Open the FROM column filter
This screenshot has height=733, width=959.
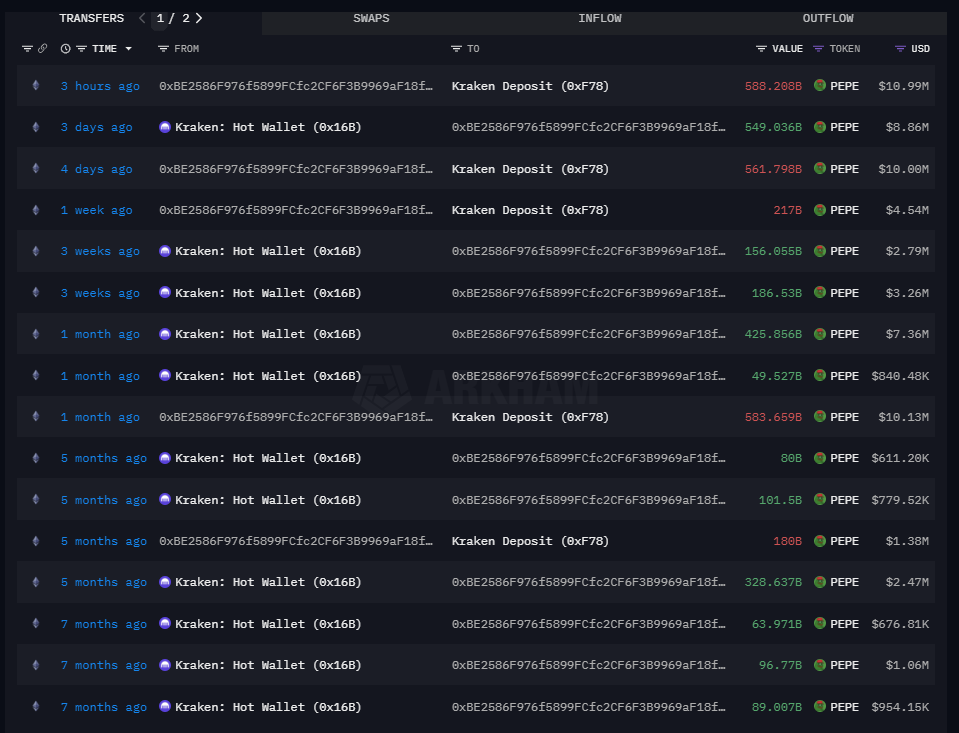[x=164, y=48]
